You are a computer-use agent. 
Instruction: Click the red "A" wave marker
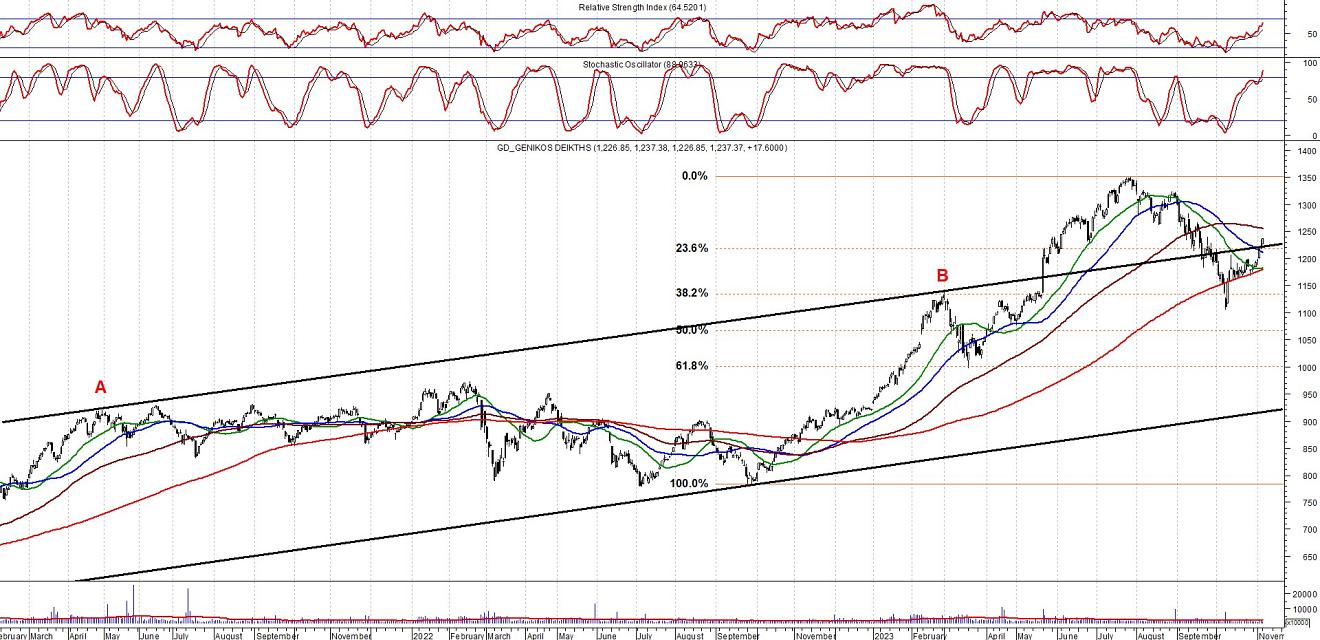tap(100, 387)
